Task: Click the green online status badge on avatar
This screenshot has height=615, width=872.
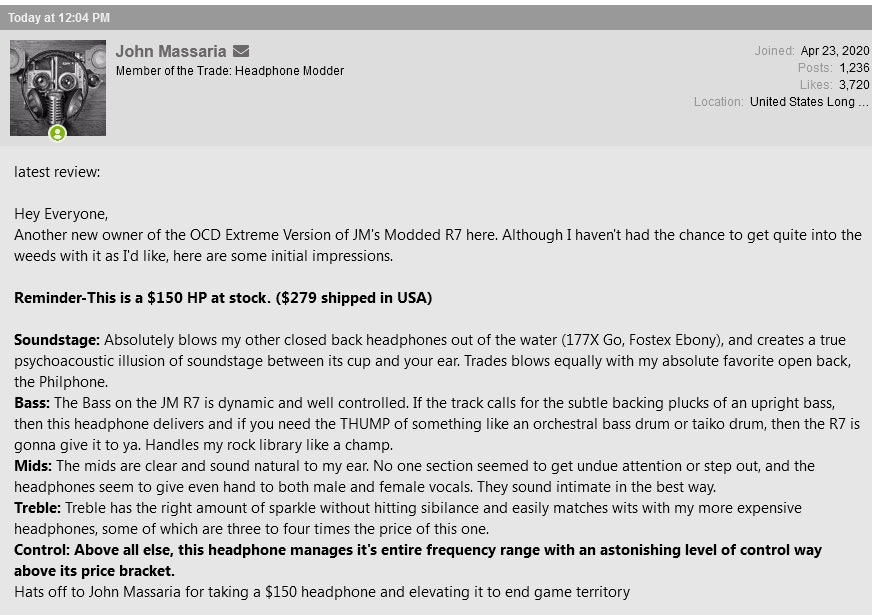Action: 57,133
